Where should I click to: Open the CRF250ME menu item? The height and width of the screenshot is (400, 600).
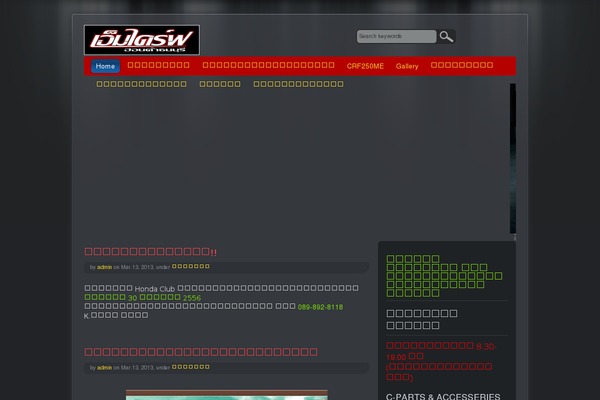point(365,66)
